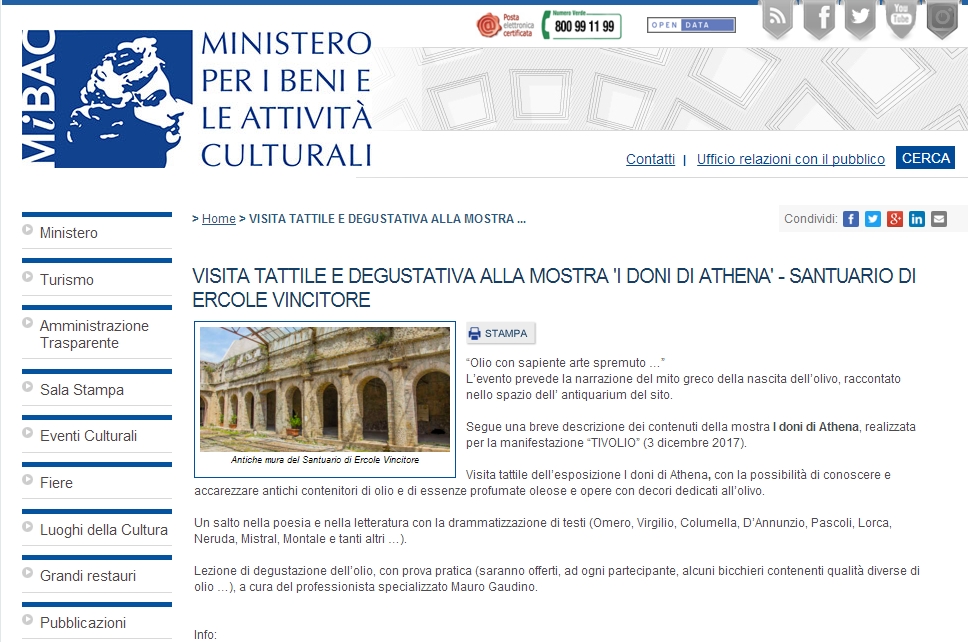Click the CERCA search button
968x642 pixels.
(925, 158)
